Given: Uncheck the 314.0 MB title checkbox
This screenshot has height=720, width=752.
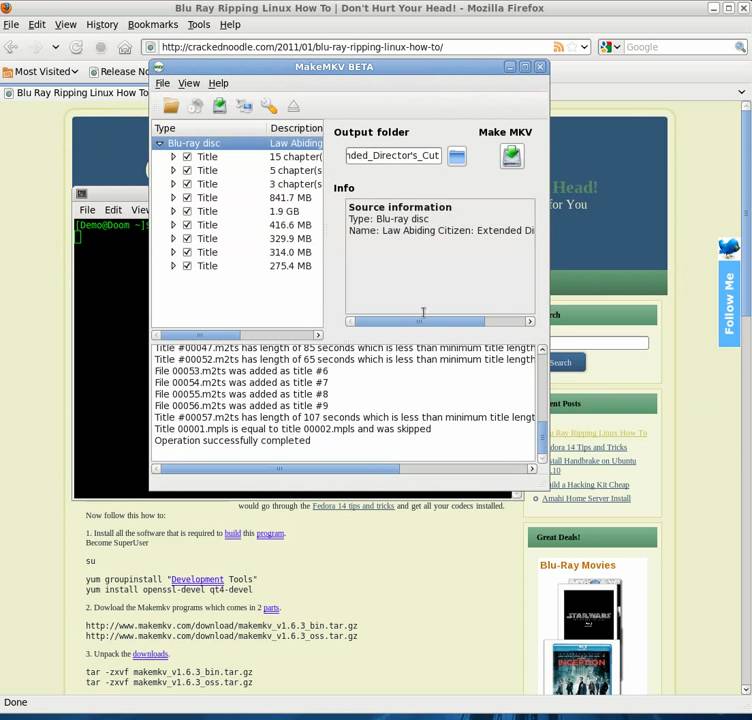Looking at the screenshot, I should click(188, 252).
